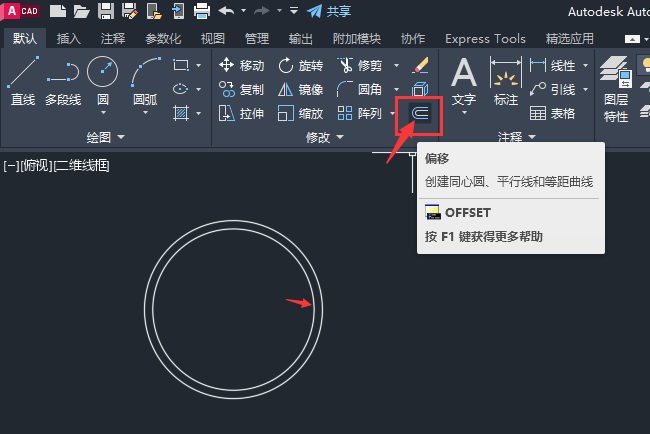The image size is (650, 434).
Task: Switch to the Insert (插入) ribbon tab
Action: click(x=68, y=39)
